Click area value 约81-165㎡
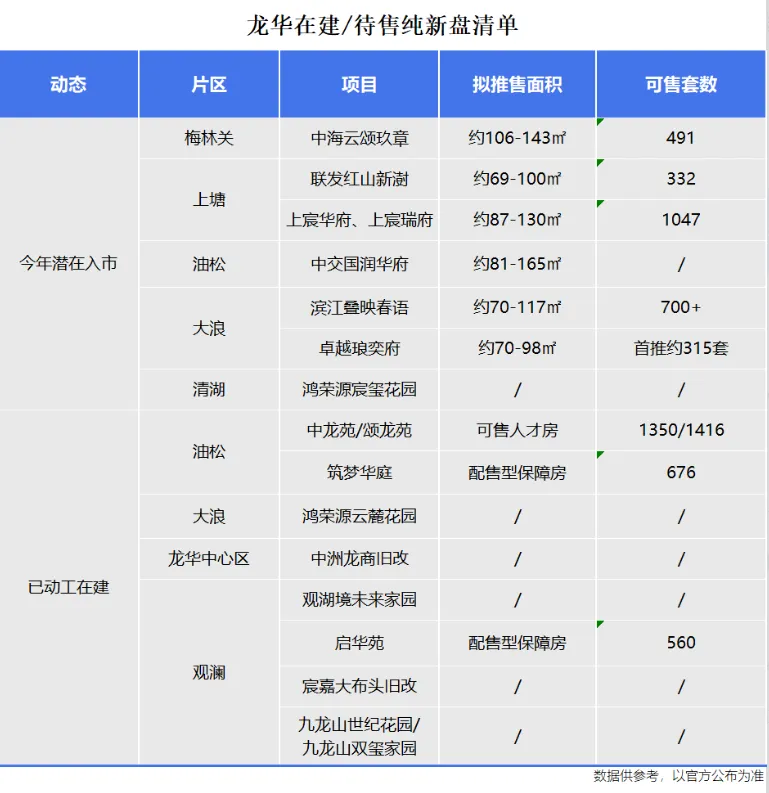The height and width of the screenshot is (793, 769). click(x=517, y=264)
